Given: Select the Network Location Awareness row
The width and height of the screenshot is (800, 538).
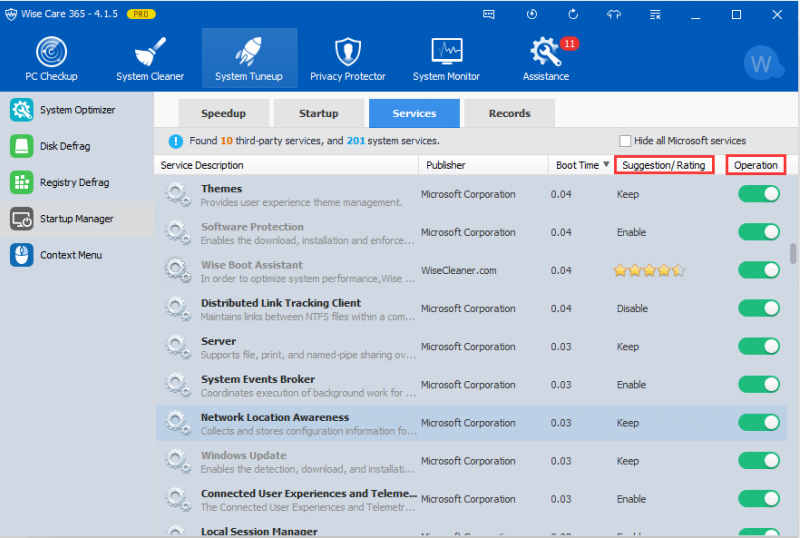Looking at the screenshot, I should coord(471,423).
